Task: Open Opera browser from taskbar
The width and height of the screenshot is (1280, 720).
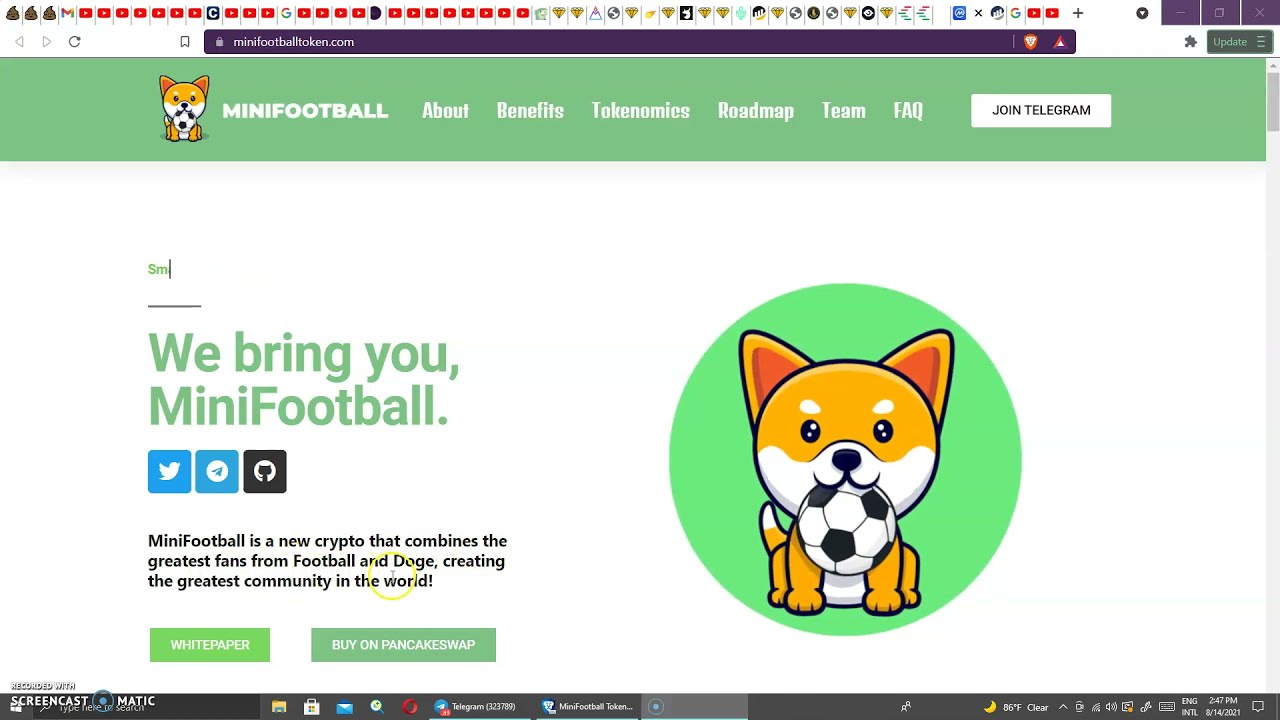Action: pos(410,707)
